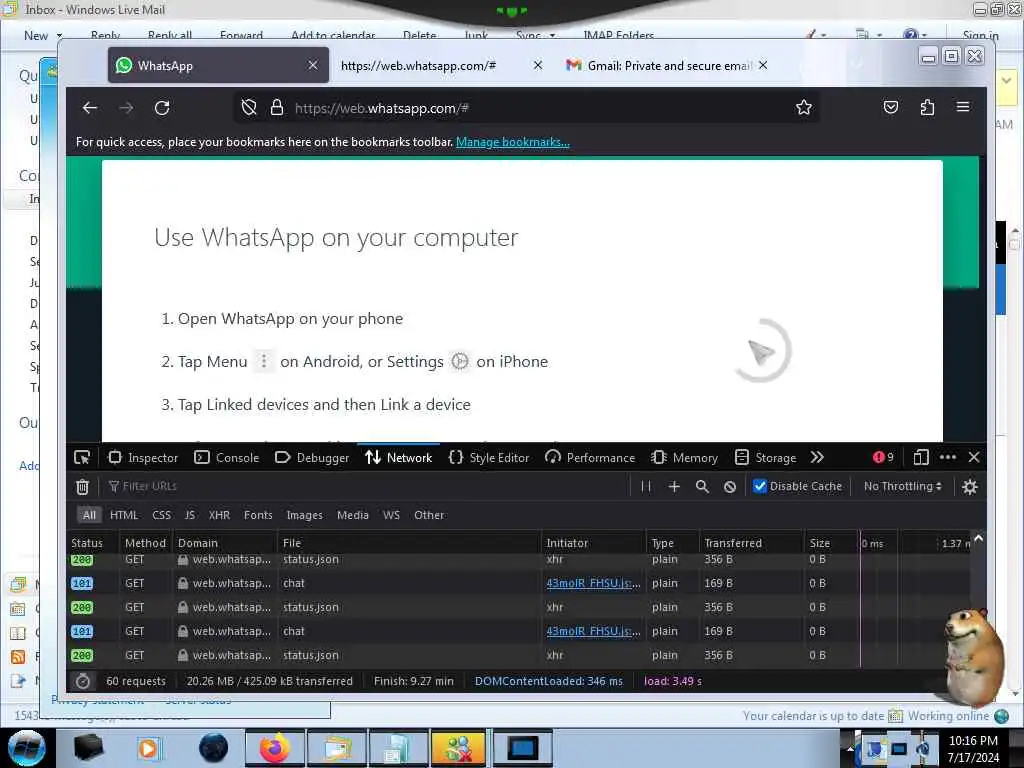Open request blocking icon
The width and height of the screenshot is (1024, 768).
(x=730, y=487)
